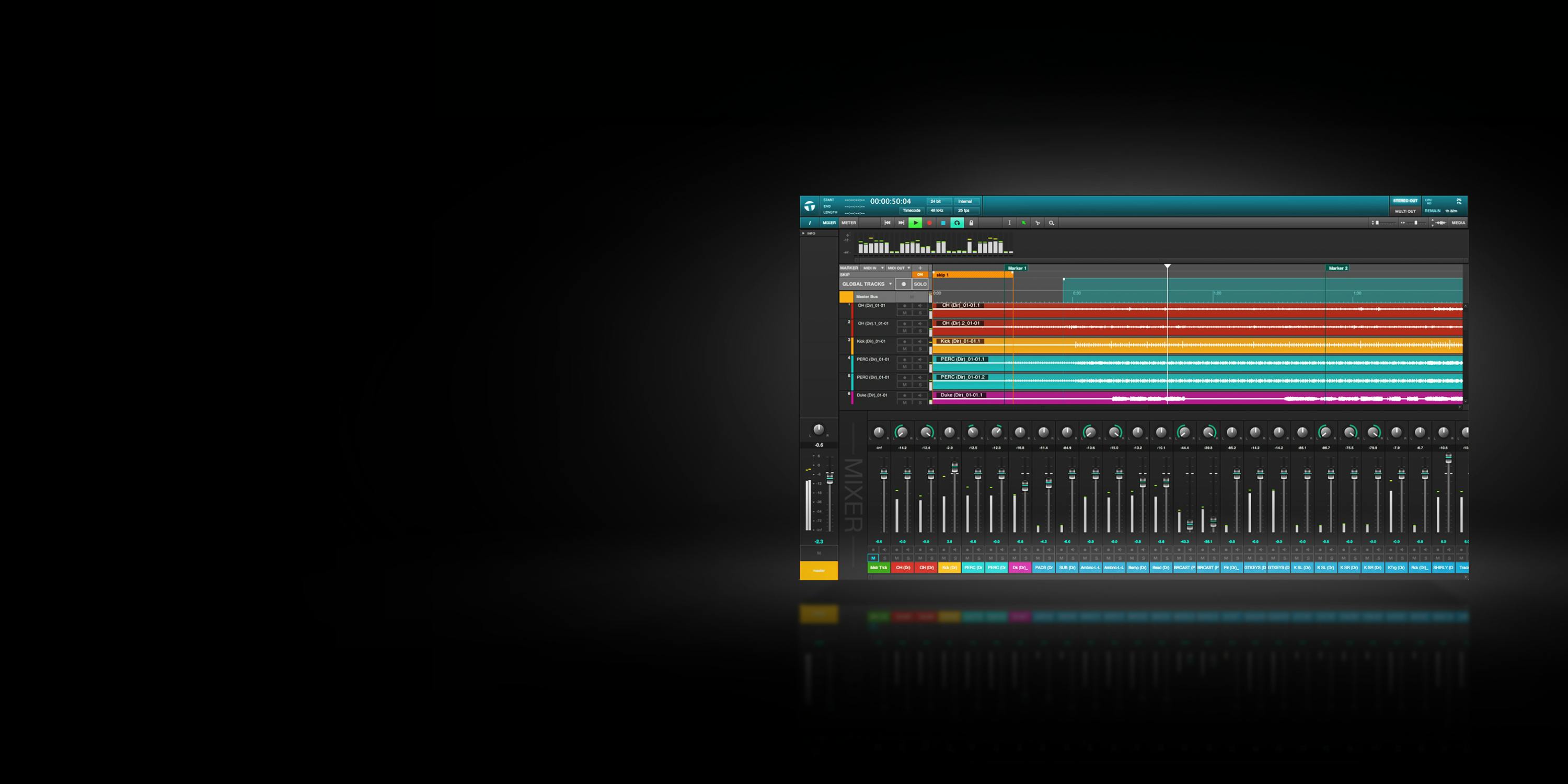Switch to the MIXER tab
Viewport: 1568px width, 784px height.
point(828,223)
